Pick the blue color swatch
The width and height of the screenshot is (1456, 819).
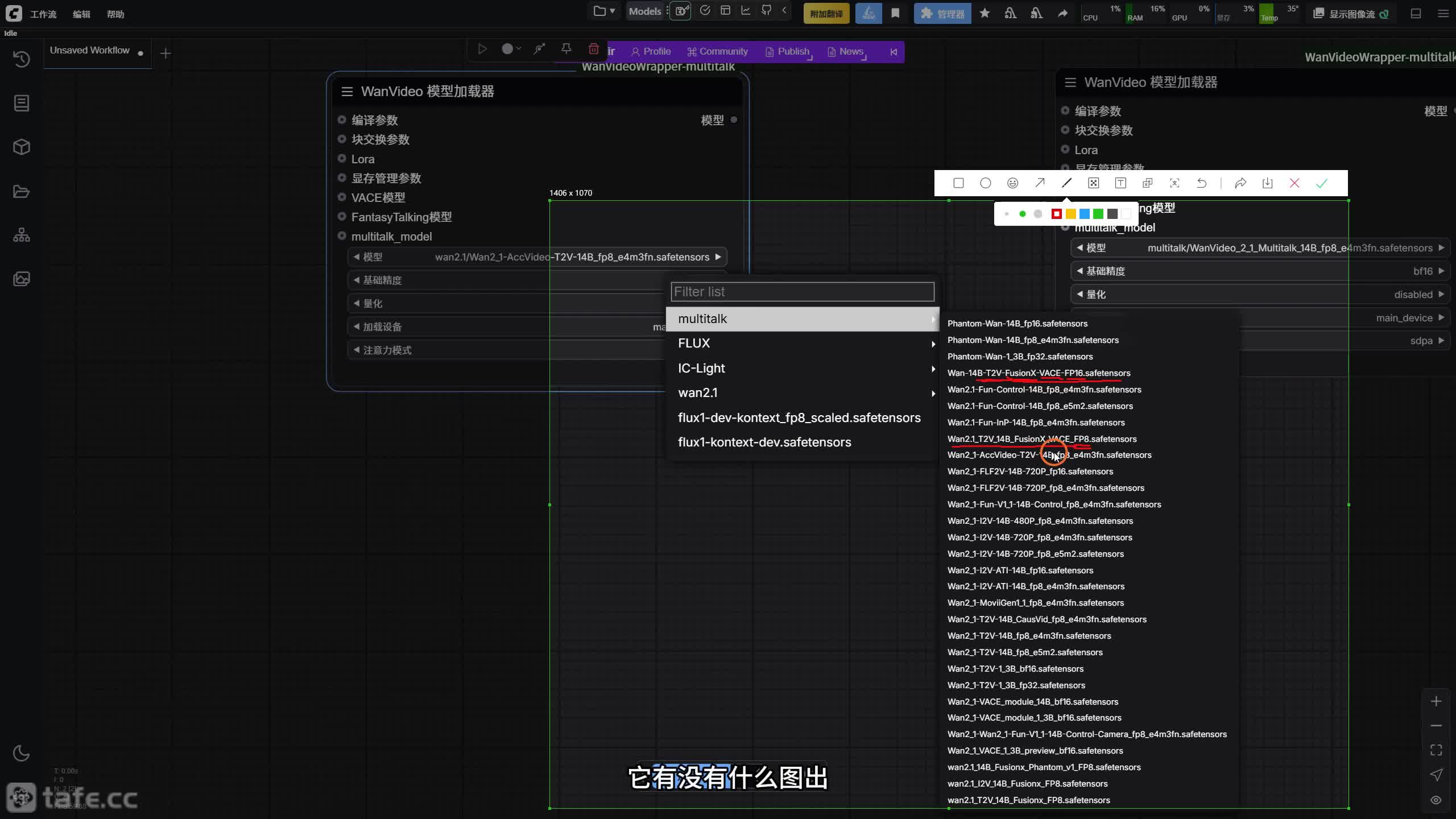pos(1085,214)
